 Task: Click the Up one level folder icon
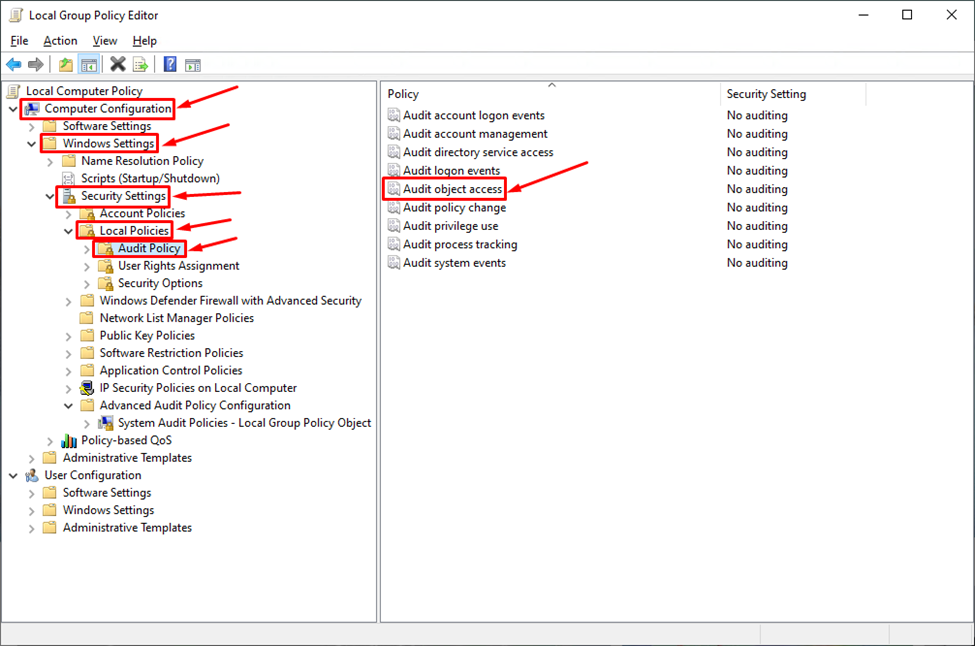66,65
